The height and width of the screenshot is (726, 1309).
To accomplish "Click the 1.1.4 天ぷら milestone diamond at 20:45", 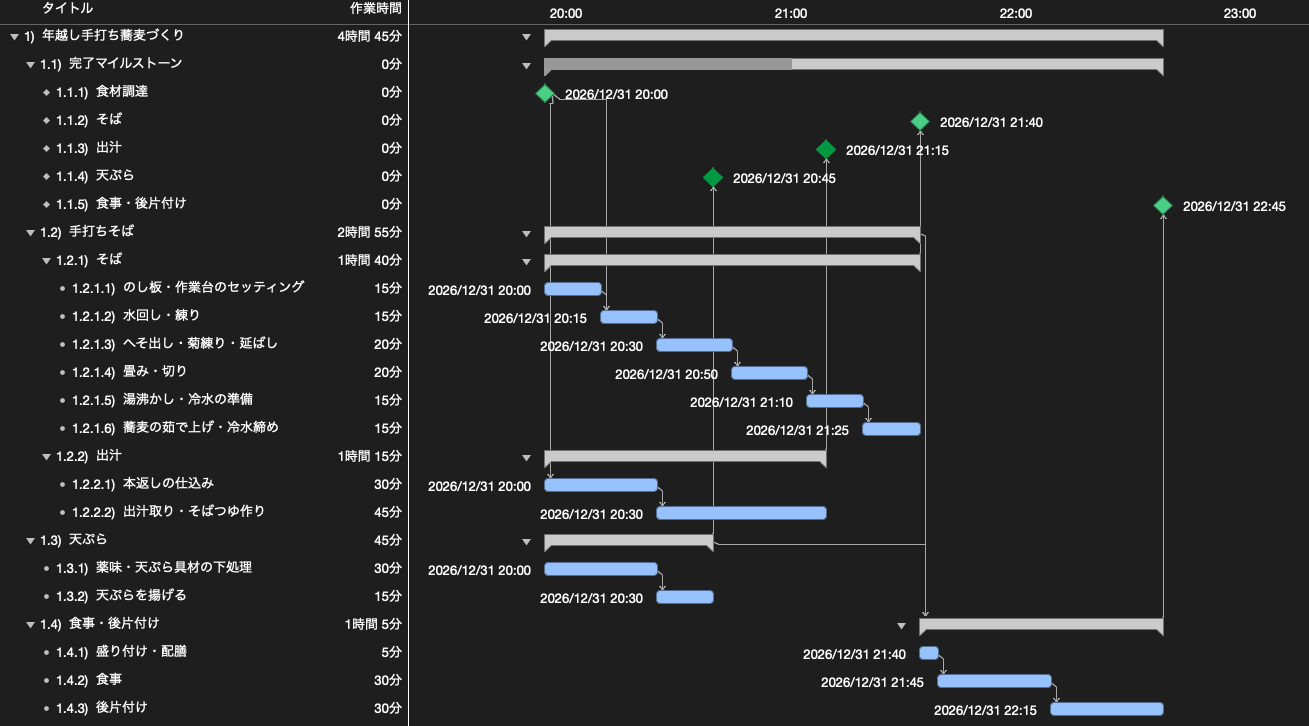I will pos(713,178).
